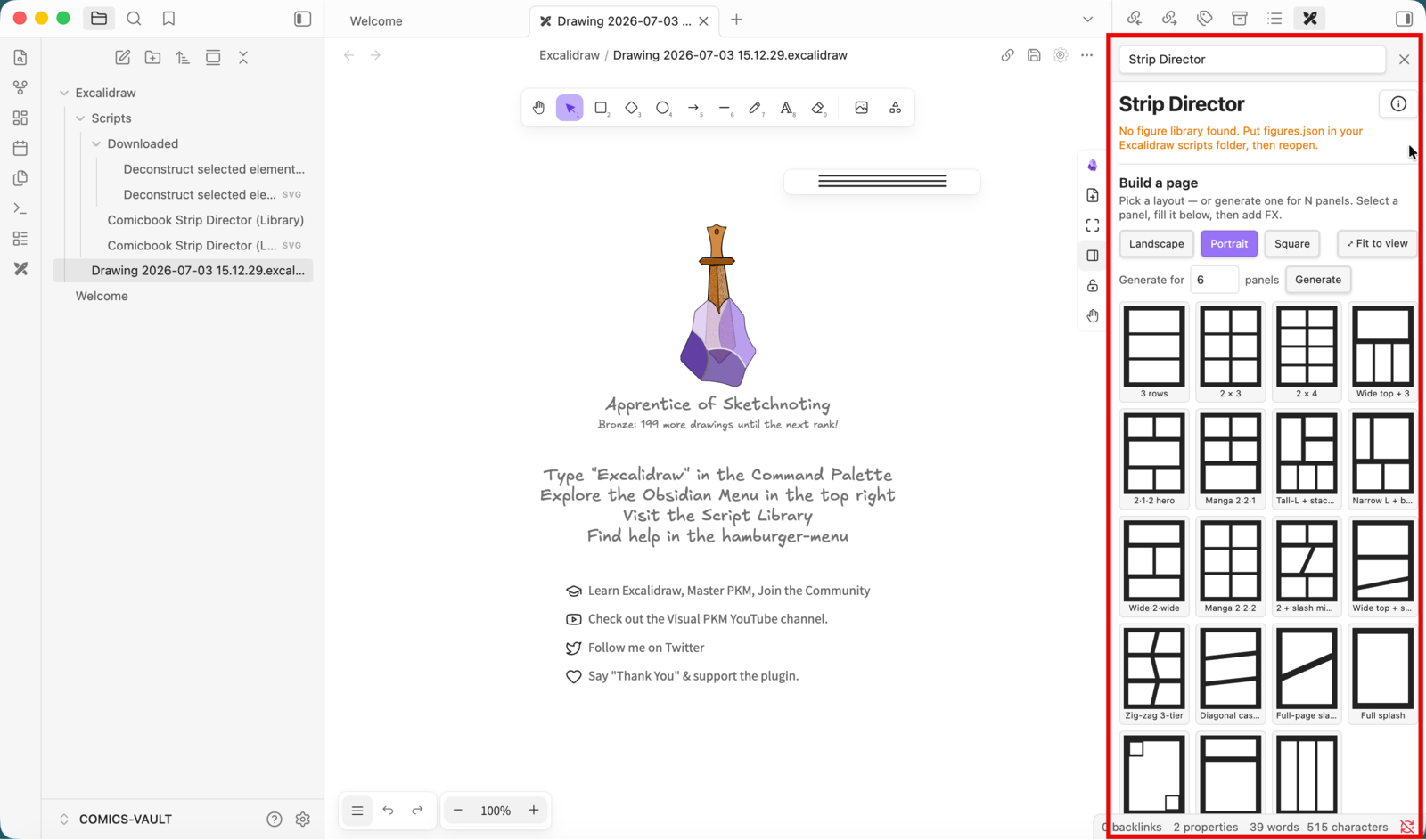Screen dimensions: 1426x840
Task: Select the Landscape orientation option
Action: (1156, 244)
